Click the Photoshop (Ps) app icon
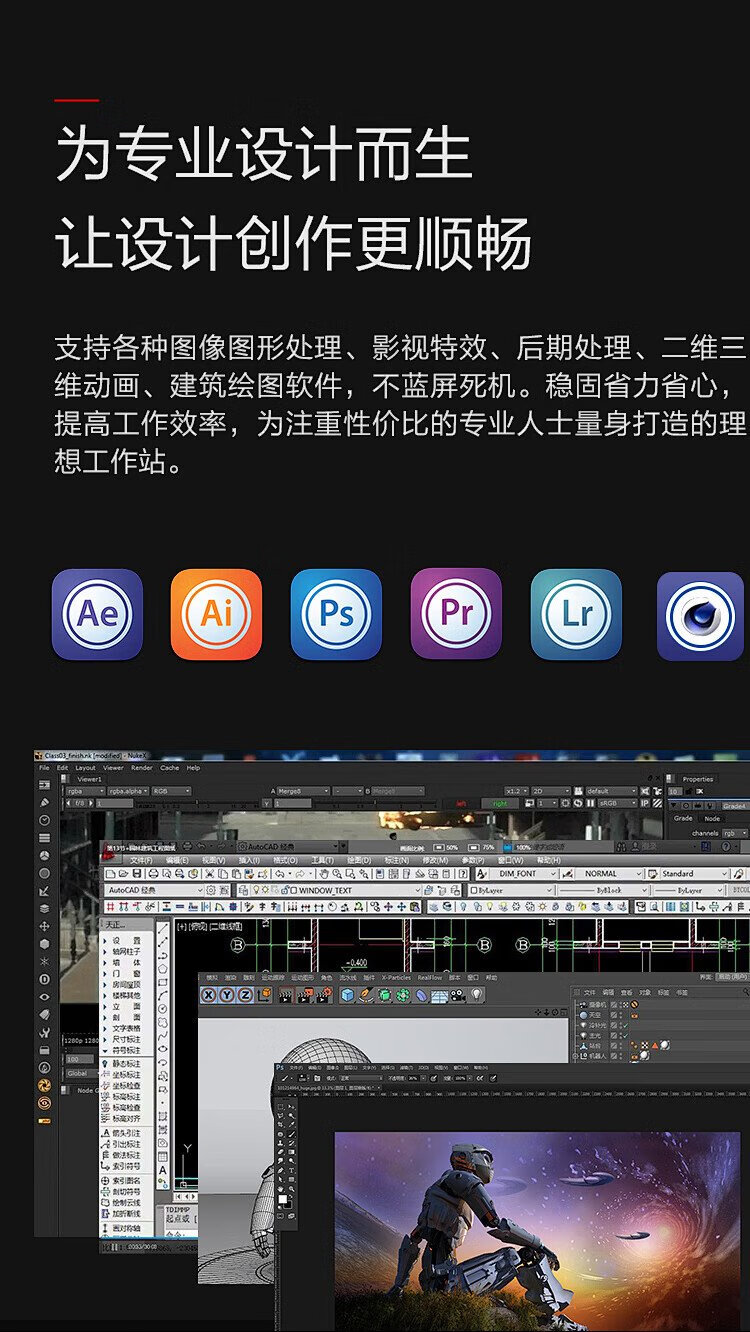750x1332 pixels. [x=336, y=614]
